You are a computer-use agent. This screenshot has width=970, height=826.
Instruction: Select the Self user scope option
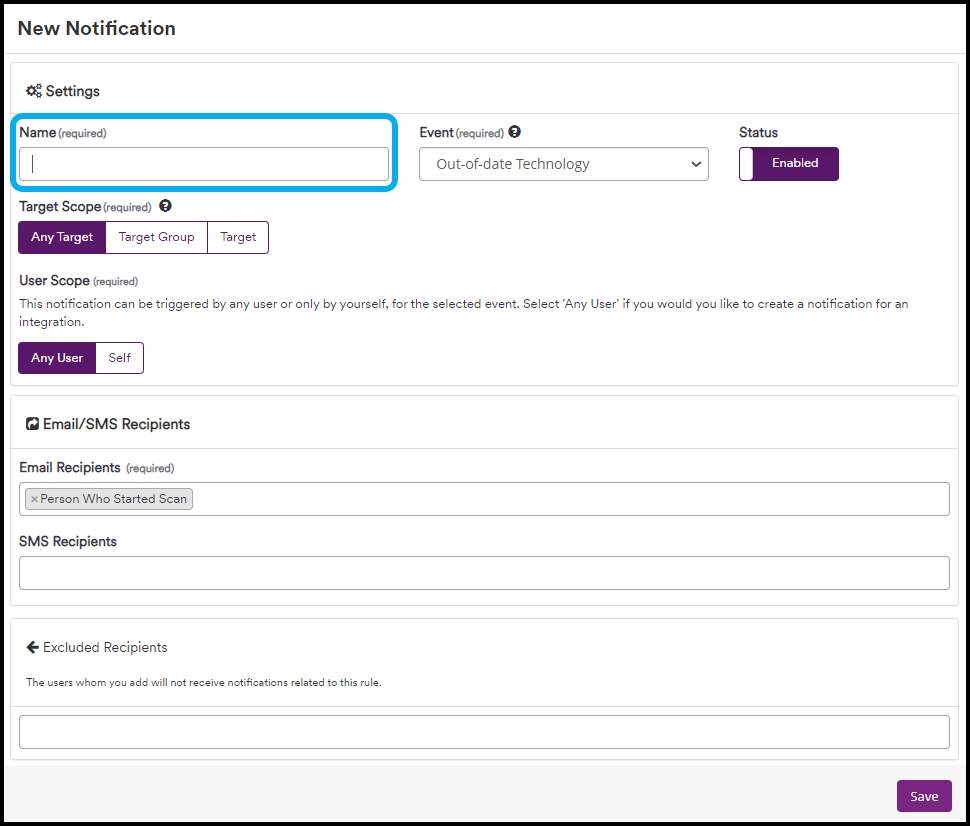tap(119, 357)
